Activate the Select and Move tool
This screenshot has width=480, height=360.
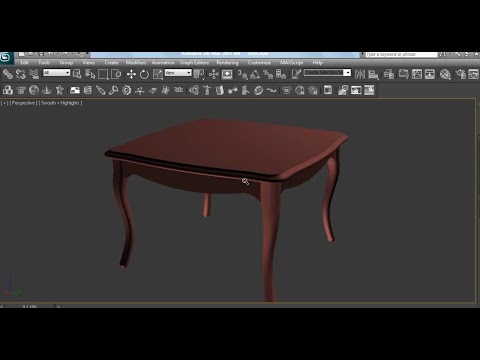131,74
